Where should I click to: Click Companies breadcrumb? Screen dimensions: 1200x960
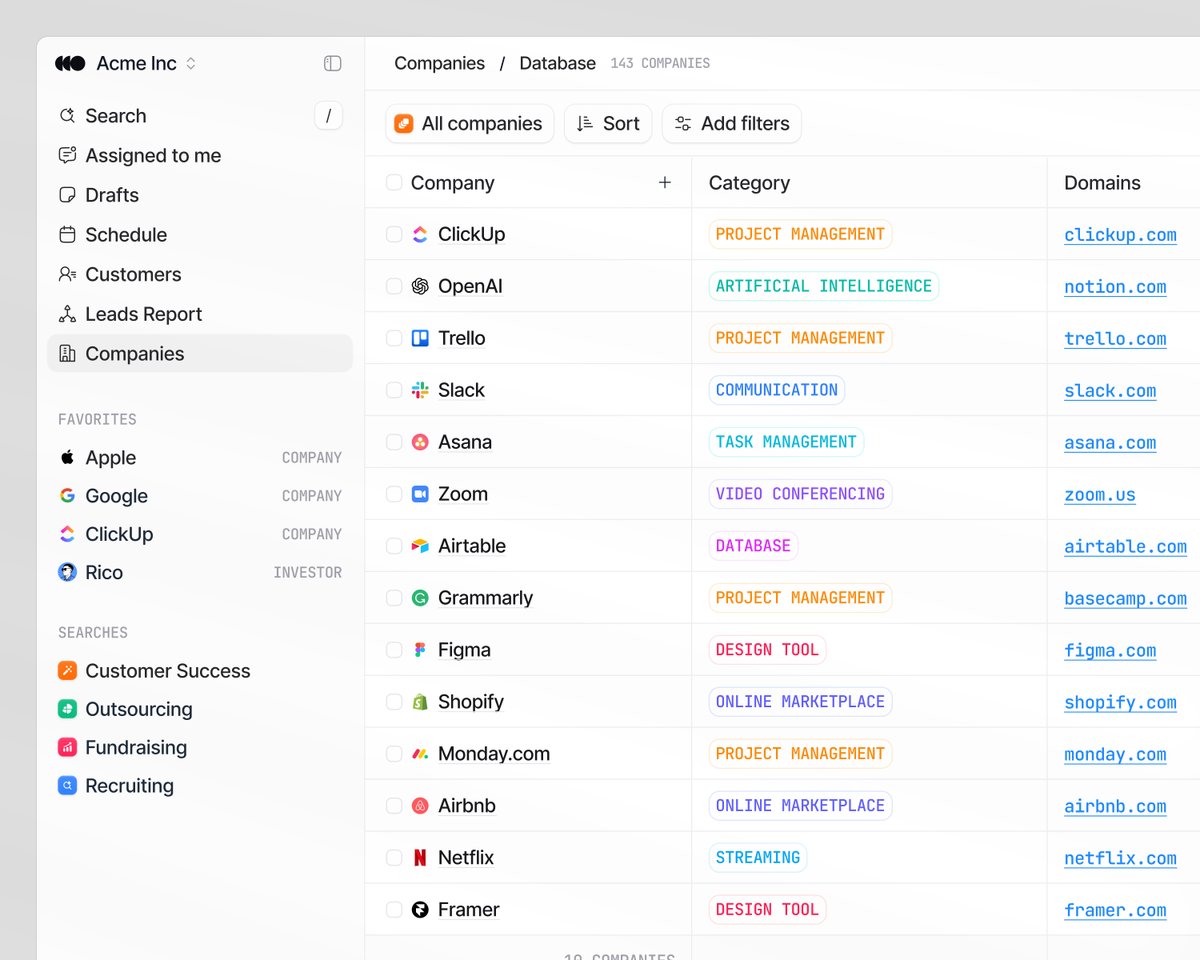[x=440, y=63]
